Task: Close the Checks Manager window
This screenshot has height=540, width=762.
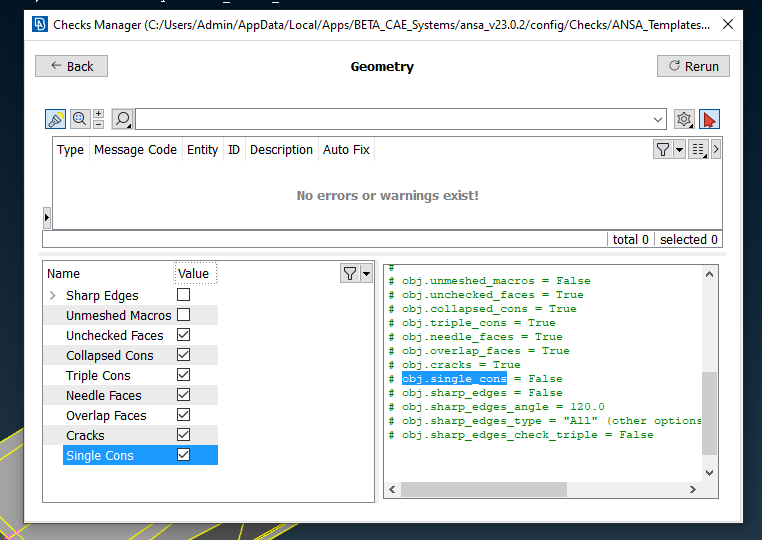Action: coord(727,24)
